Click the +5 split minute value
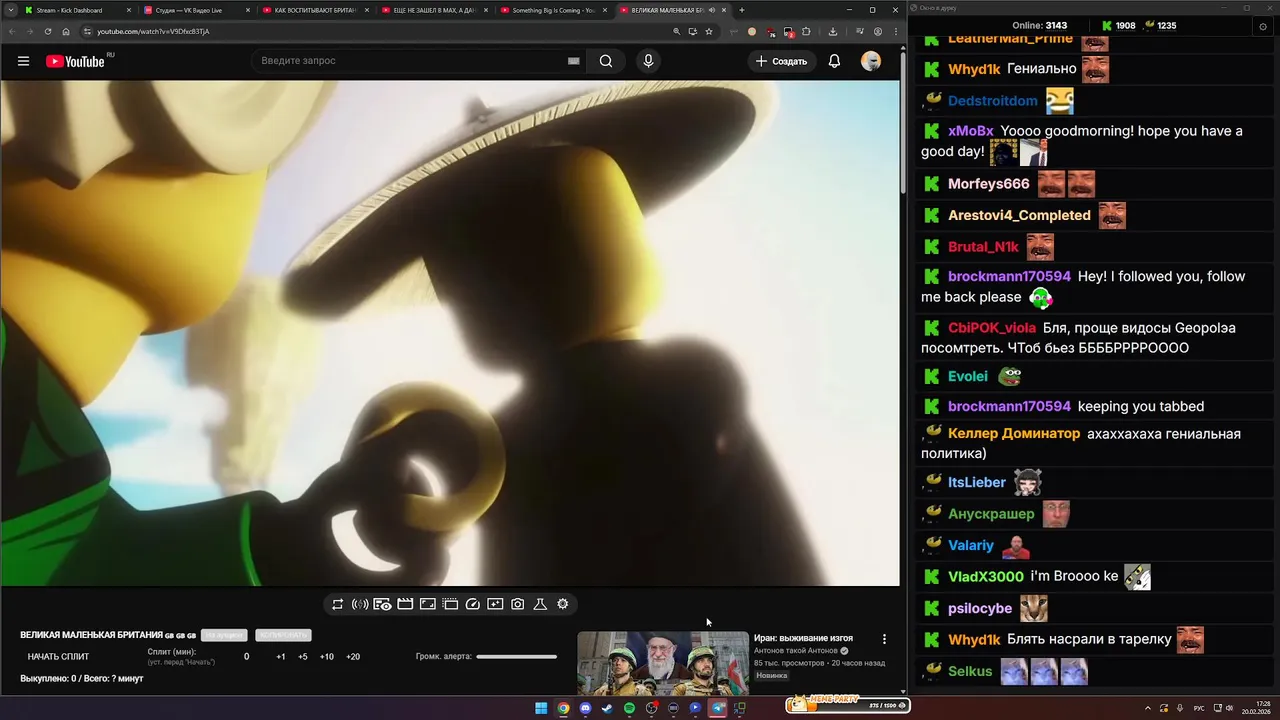This screenshot has height=720, width=1280. pos(303,657)
